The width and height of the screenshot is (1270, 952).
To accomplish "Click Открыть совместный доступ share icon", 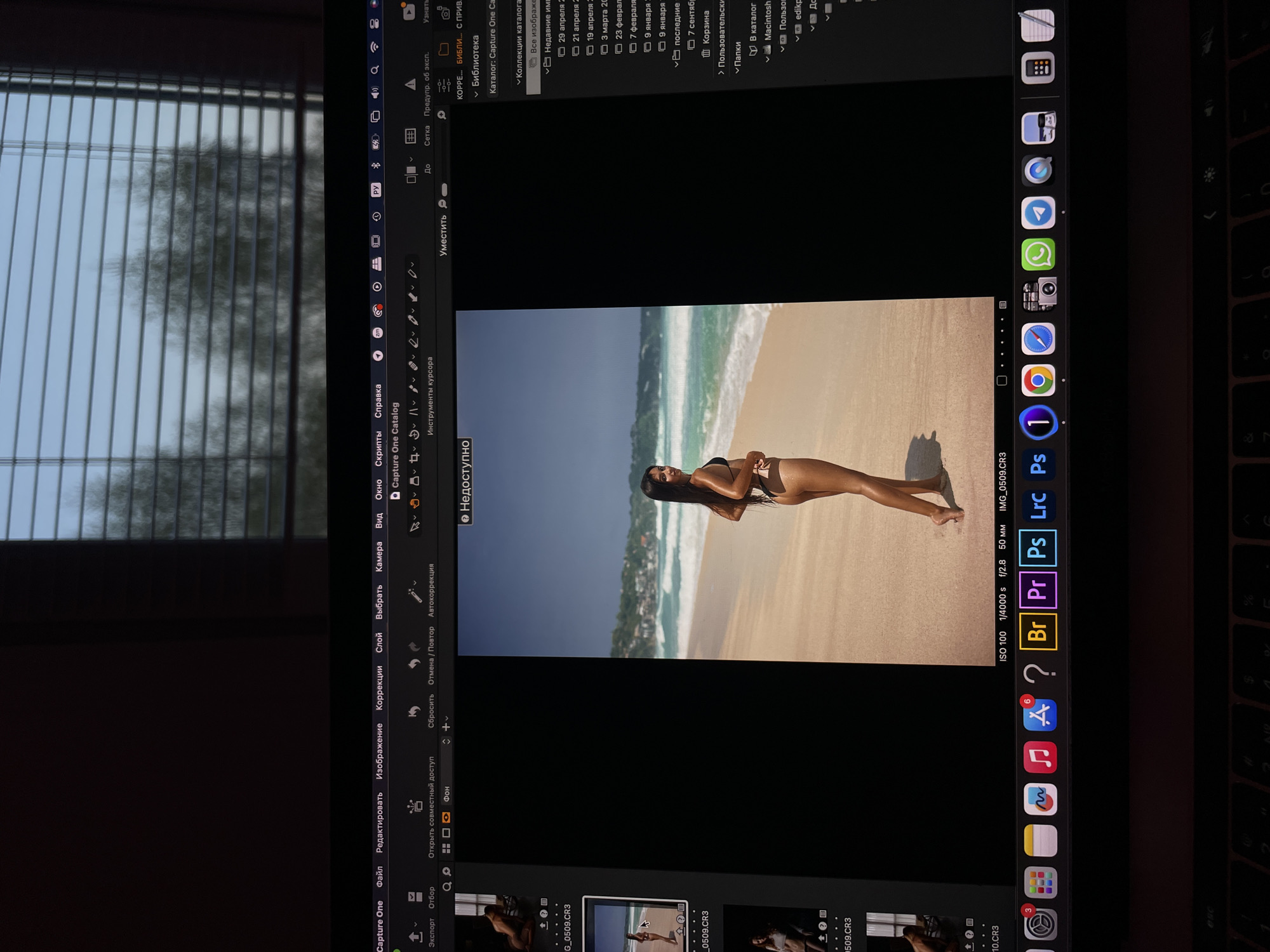I will [415, 807].
